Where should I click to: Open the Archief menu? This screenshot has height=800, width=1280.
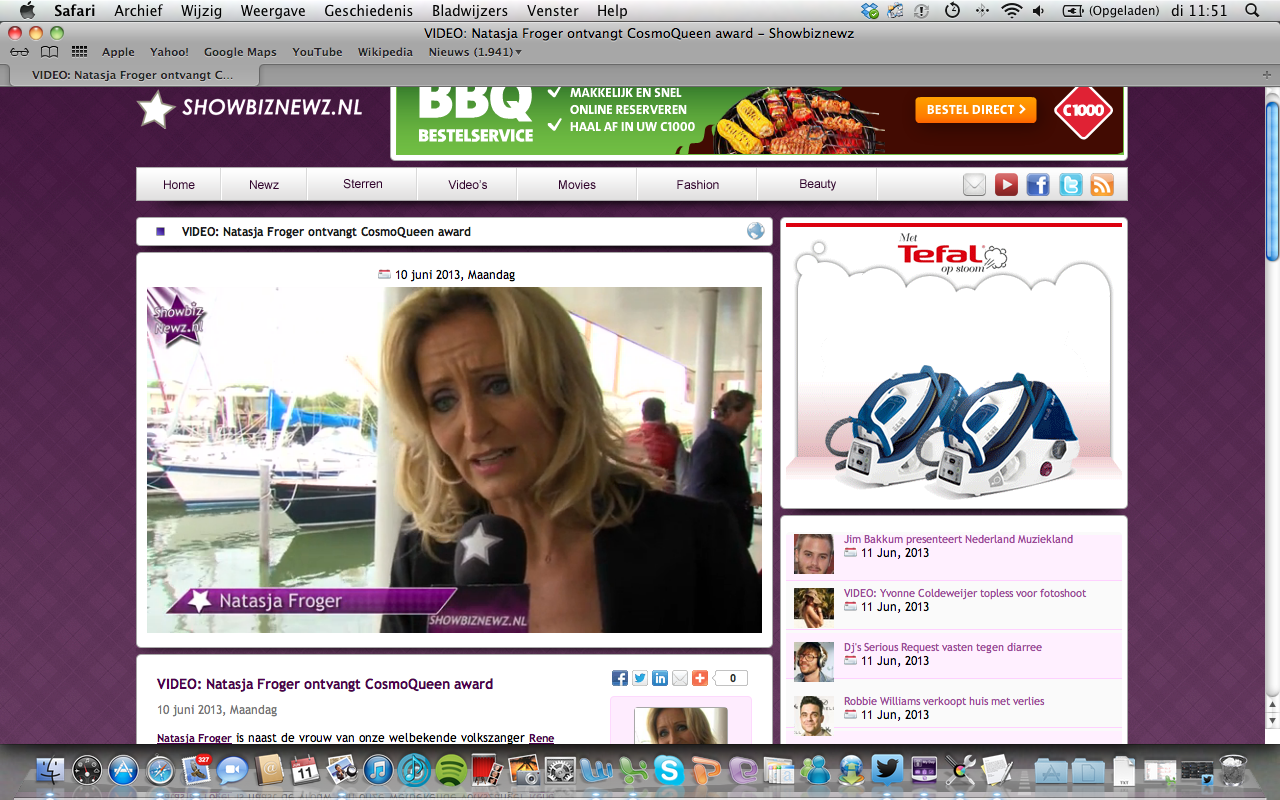[x=138, y=11]
